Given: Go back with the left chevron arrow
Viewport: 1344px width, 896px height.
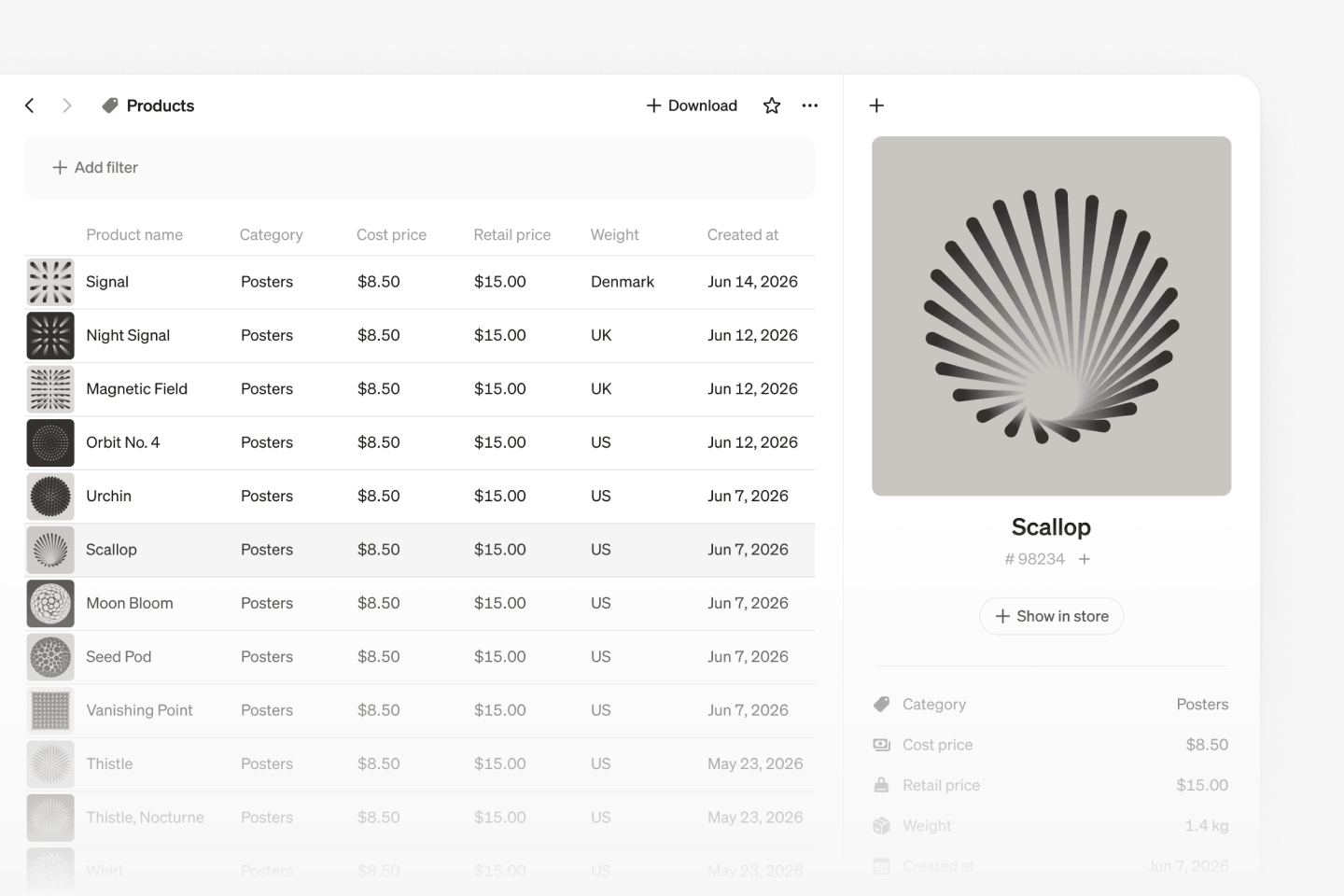Looking at the screenshot, I should (30, 105).
